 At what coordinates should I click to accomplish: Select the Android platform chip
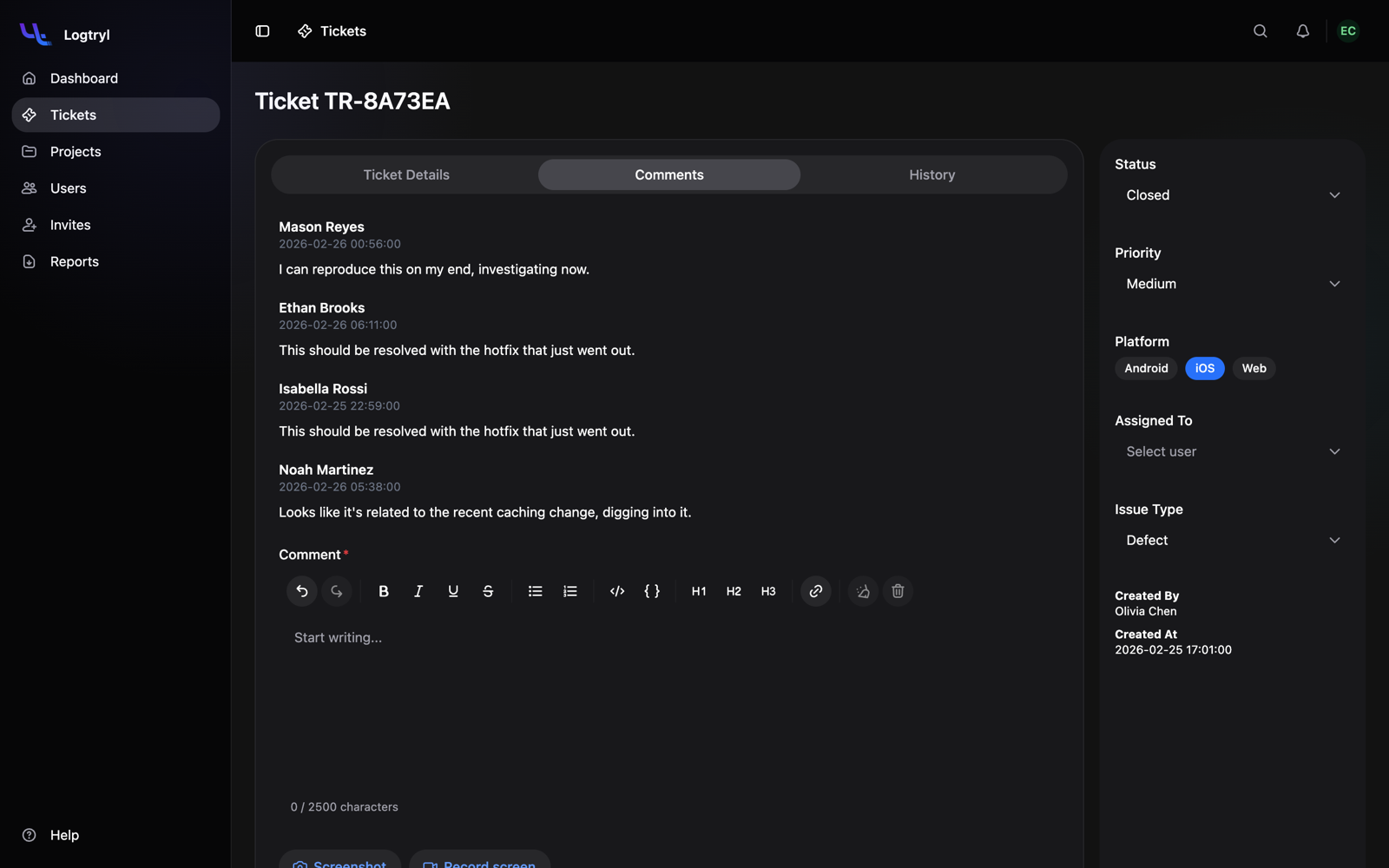click(1146, 368)
